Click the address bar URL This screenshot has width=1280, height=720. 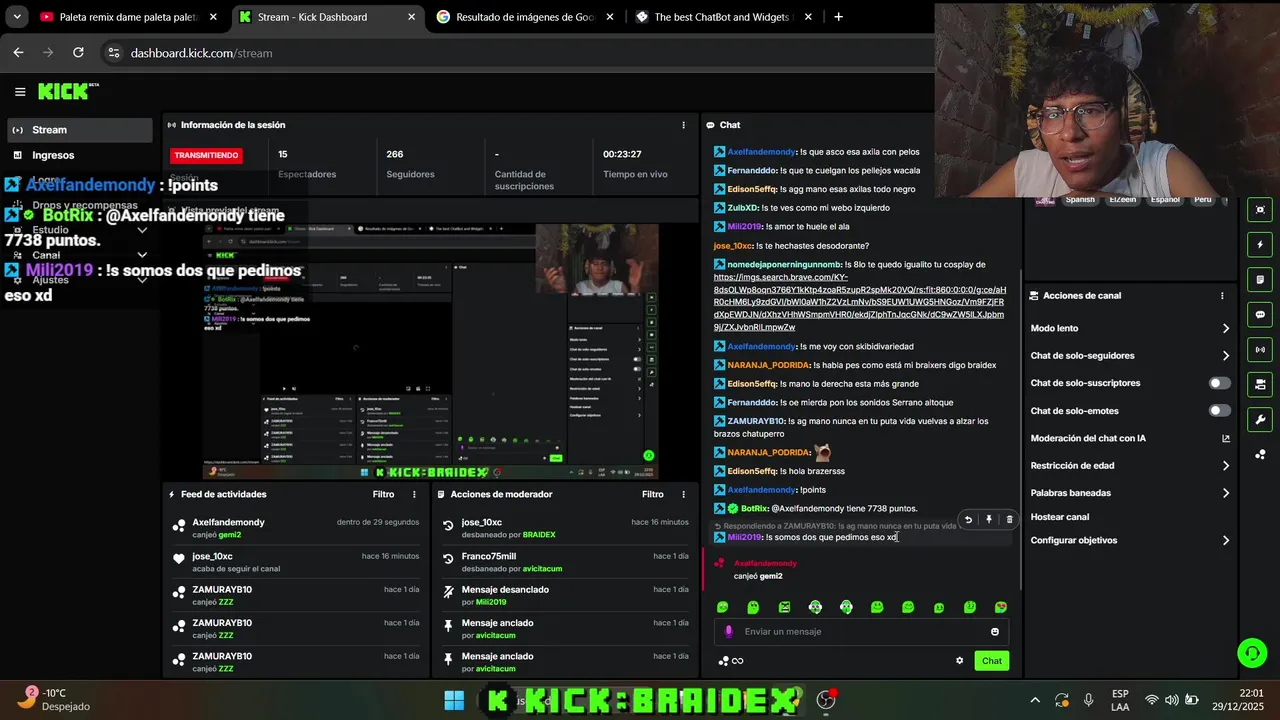click(201, 53)
